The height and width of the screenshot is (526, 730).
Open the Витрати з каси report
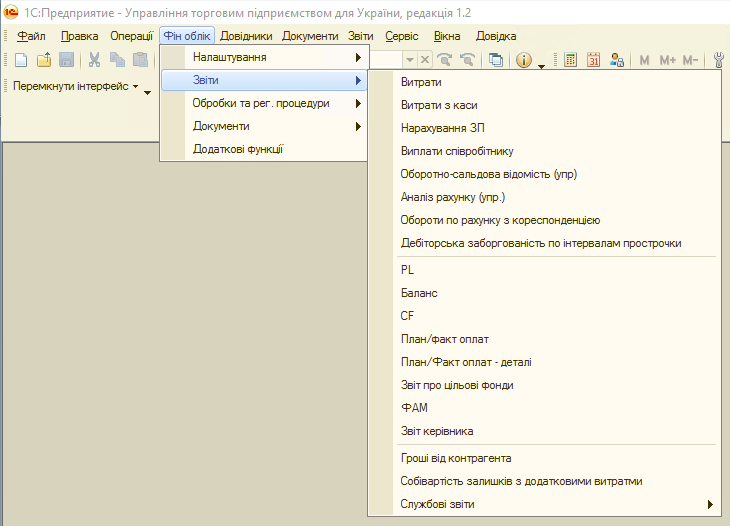[x=556, y=105]
